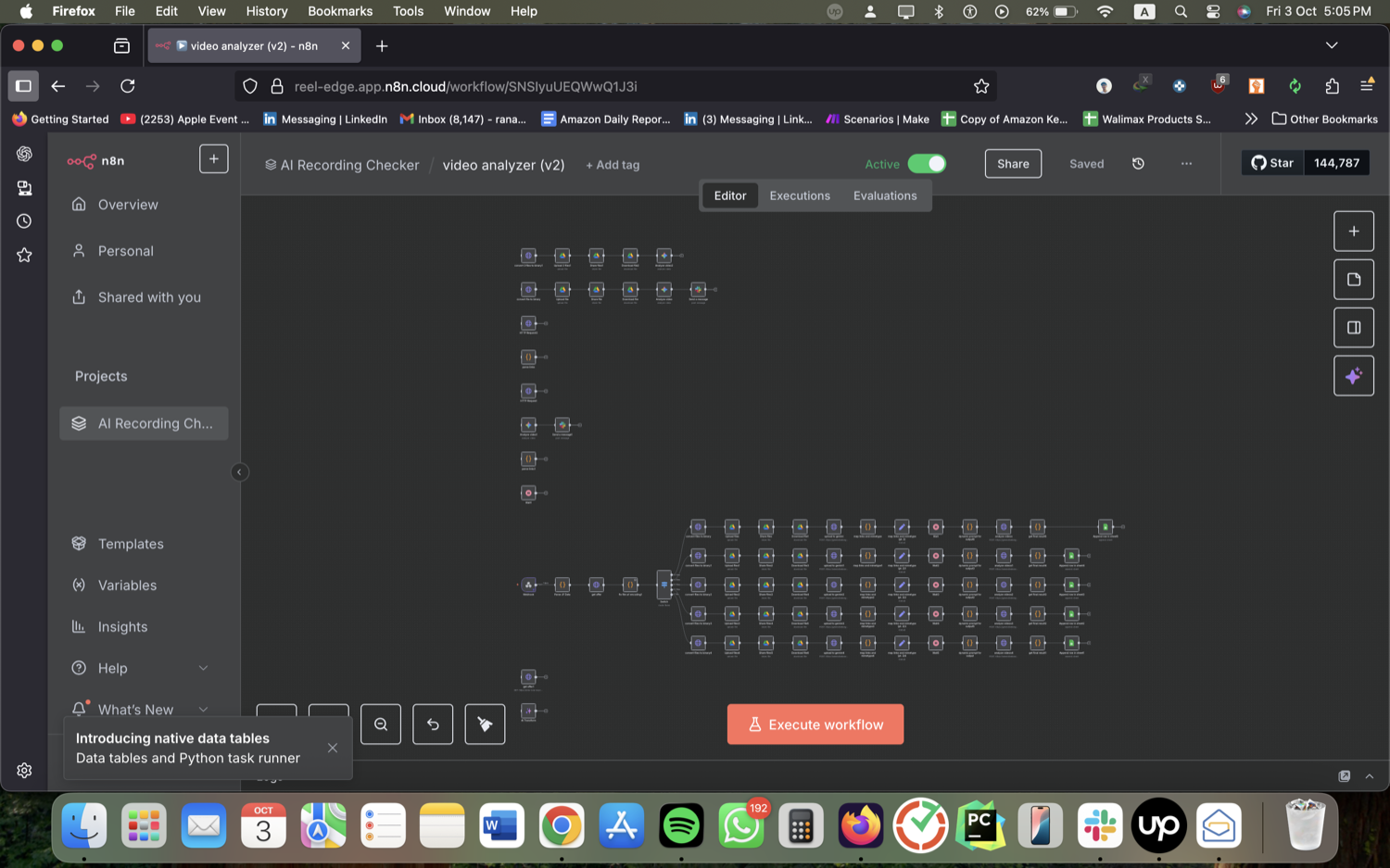Viewport: 1390px width, 868px height.
Task: Open the History menu in menu bar
Action: click(x=267, y=11)
